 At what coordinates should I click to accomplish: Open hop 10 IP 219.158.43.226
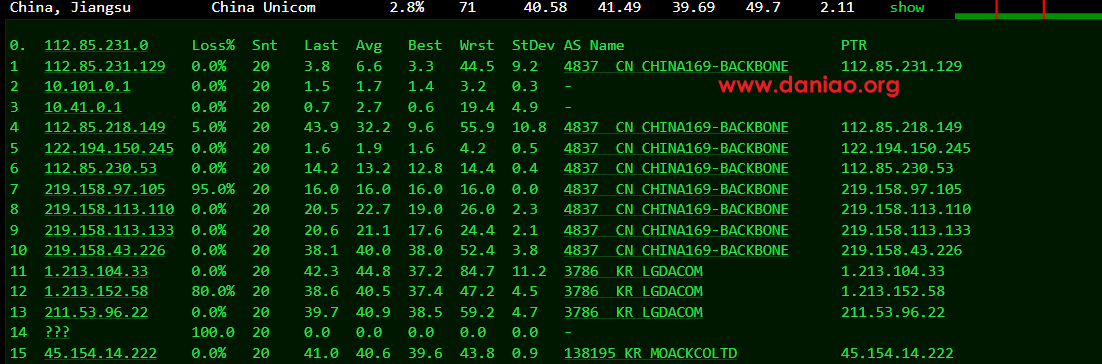pos(105,250)
